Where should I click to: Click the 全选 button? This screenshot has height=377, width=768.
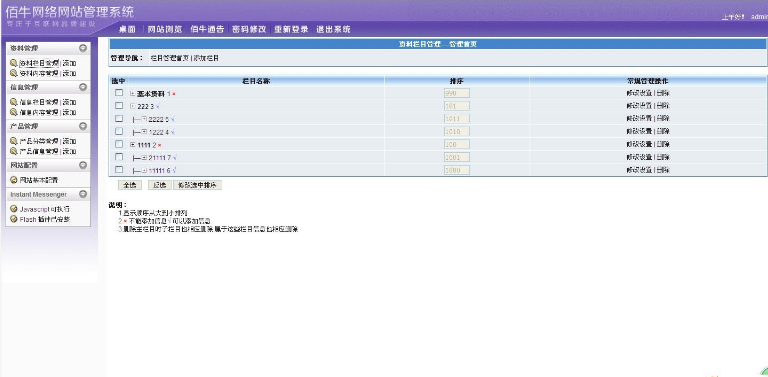coord(130,185)
